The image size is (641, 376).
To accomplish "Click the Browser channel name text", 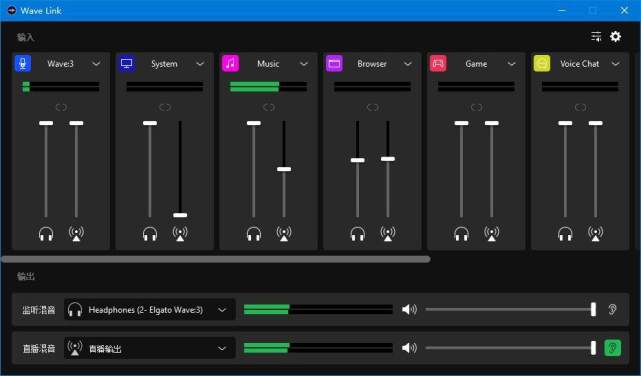I will [x=372, y=64].
